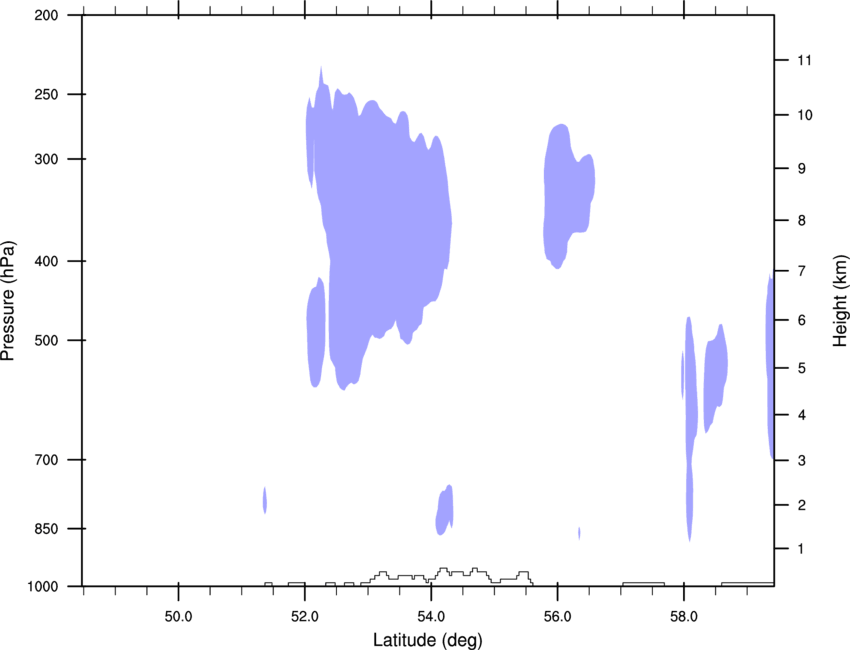
Task: Click the 56.0 latitude tick label
Action: pyautogui.click(x=557, y=617)
